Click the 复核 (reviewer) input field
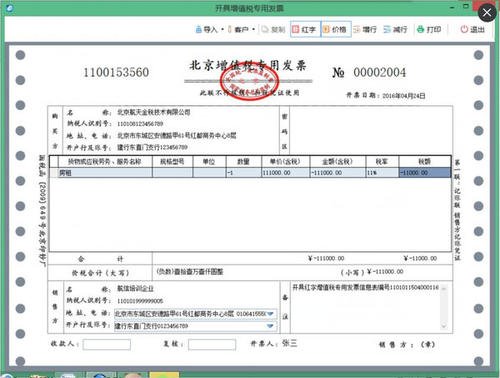Screen dimensions: 500x378 tap(212, 344)
